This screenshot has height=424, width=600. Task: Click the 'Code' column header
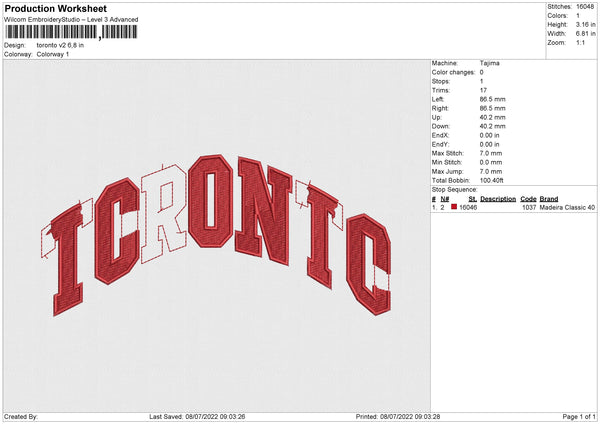(x=528, y=199)
